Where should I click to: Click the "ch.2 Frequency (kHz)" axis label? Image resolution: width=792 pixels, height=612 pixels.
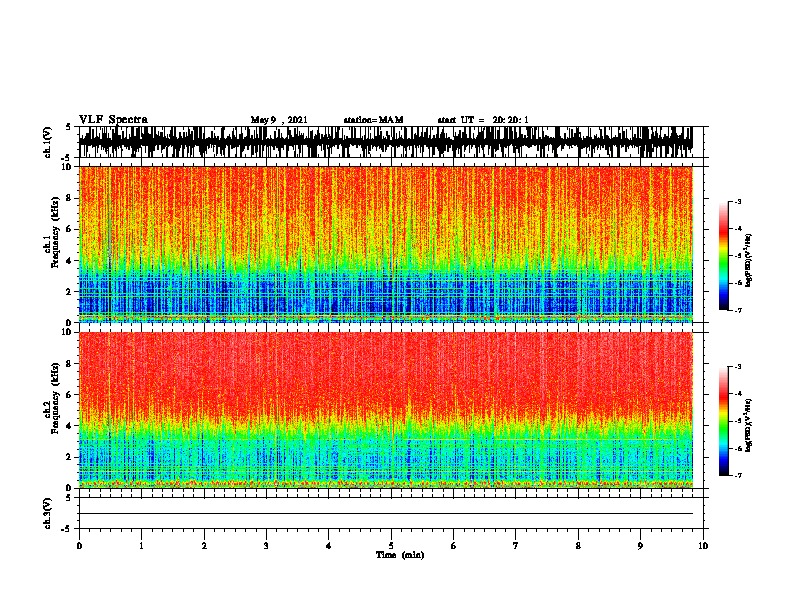pos(51,397)
